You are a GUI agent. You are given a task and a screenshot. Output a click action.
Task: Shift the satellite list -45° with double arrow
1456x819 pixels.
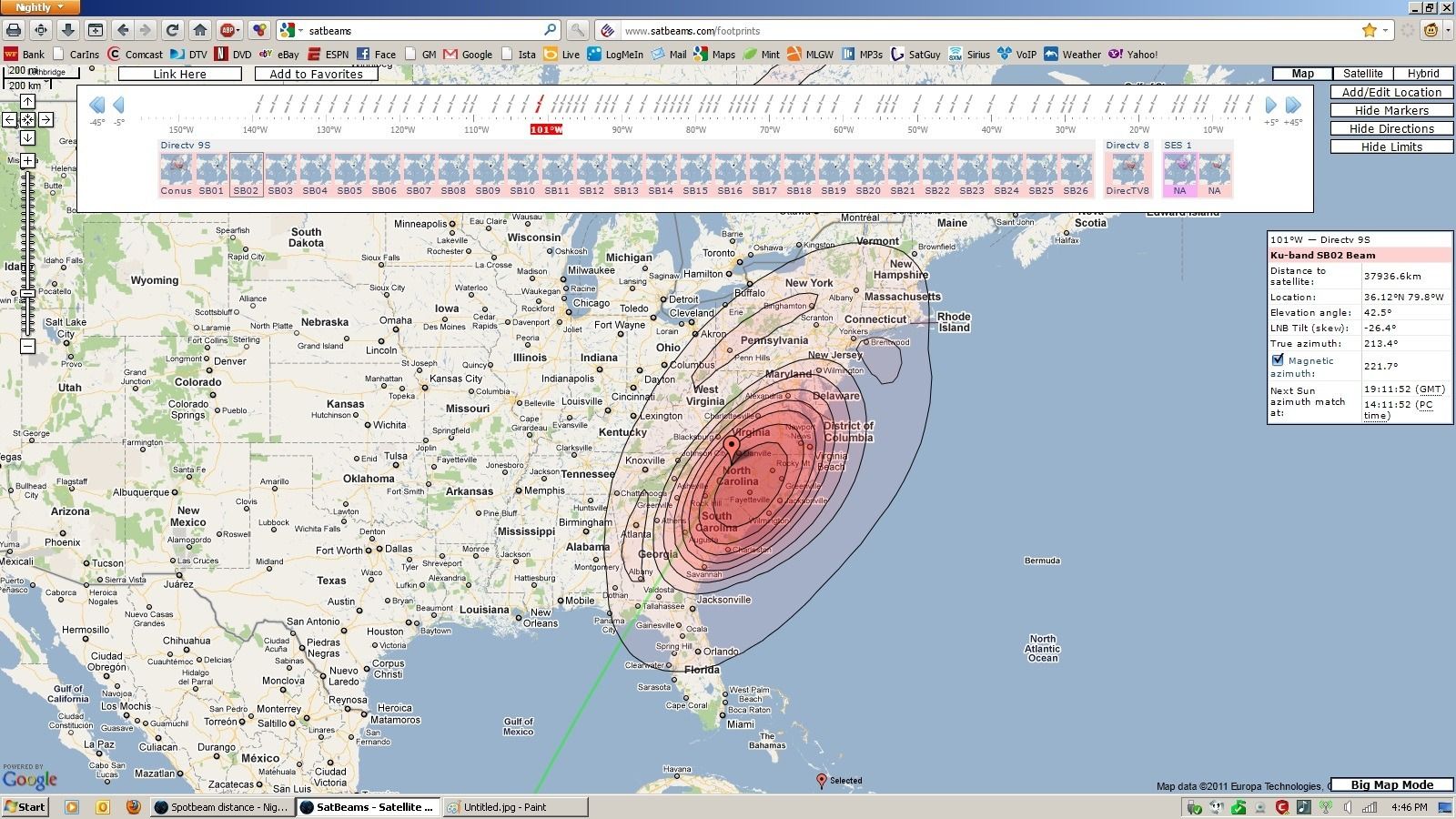point(96,105)
